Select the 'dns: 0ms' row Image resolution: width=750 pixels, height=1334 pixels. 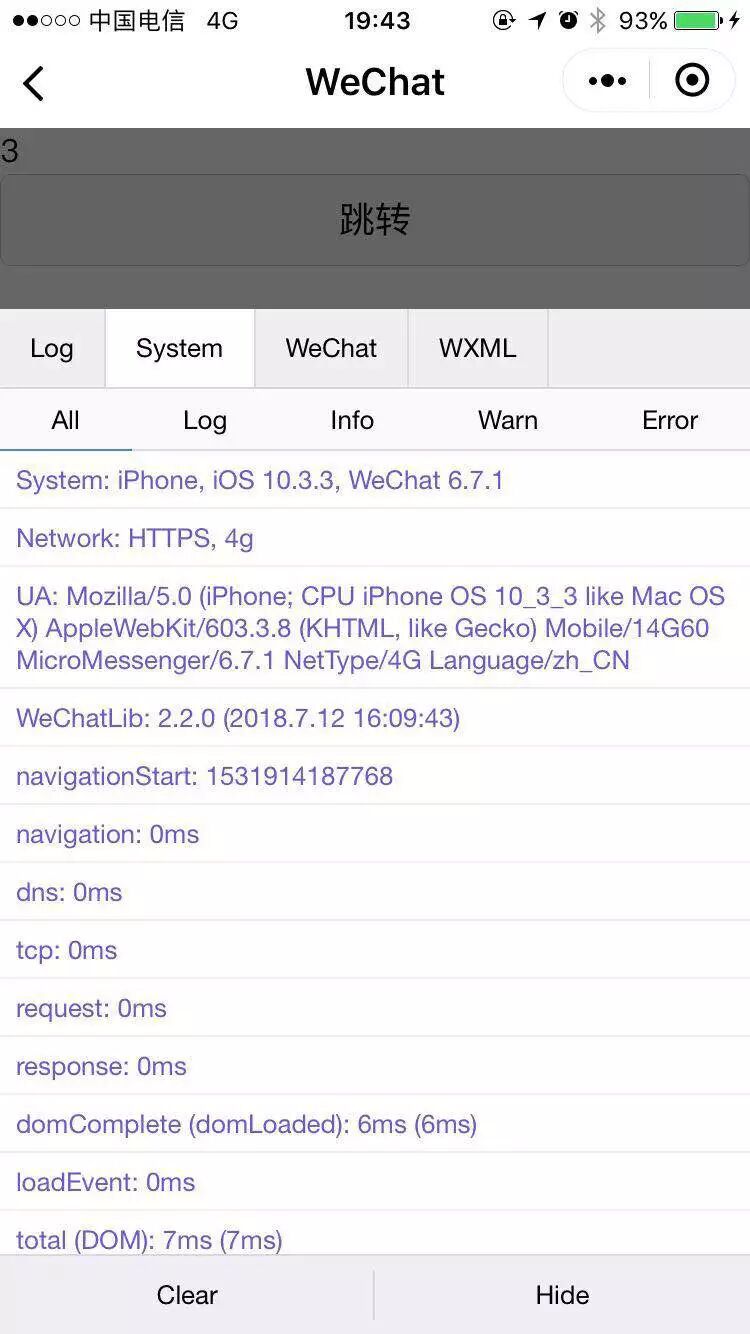click(375, 892)
